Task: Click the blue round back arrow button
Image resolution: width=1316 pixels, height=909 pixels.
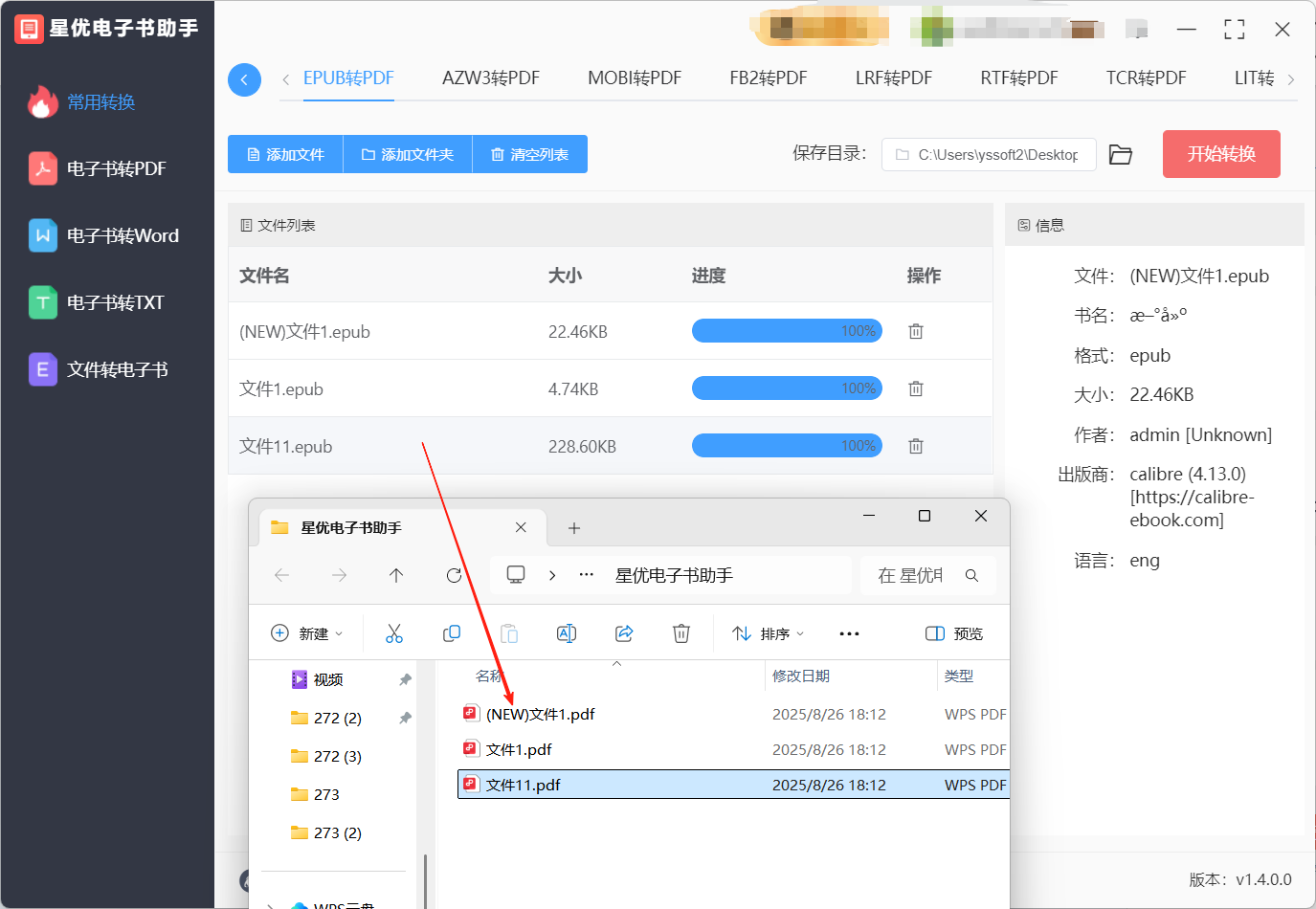Action: pyautogui.click(x=244, y=79)
